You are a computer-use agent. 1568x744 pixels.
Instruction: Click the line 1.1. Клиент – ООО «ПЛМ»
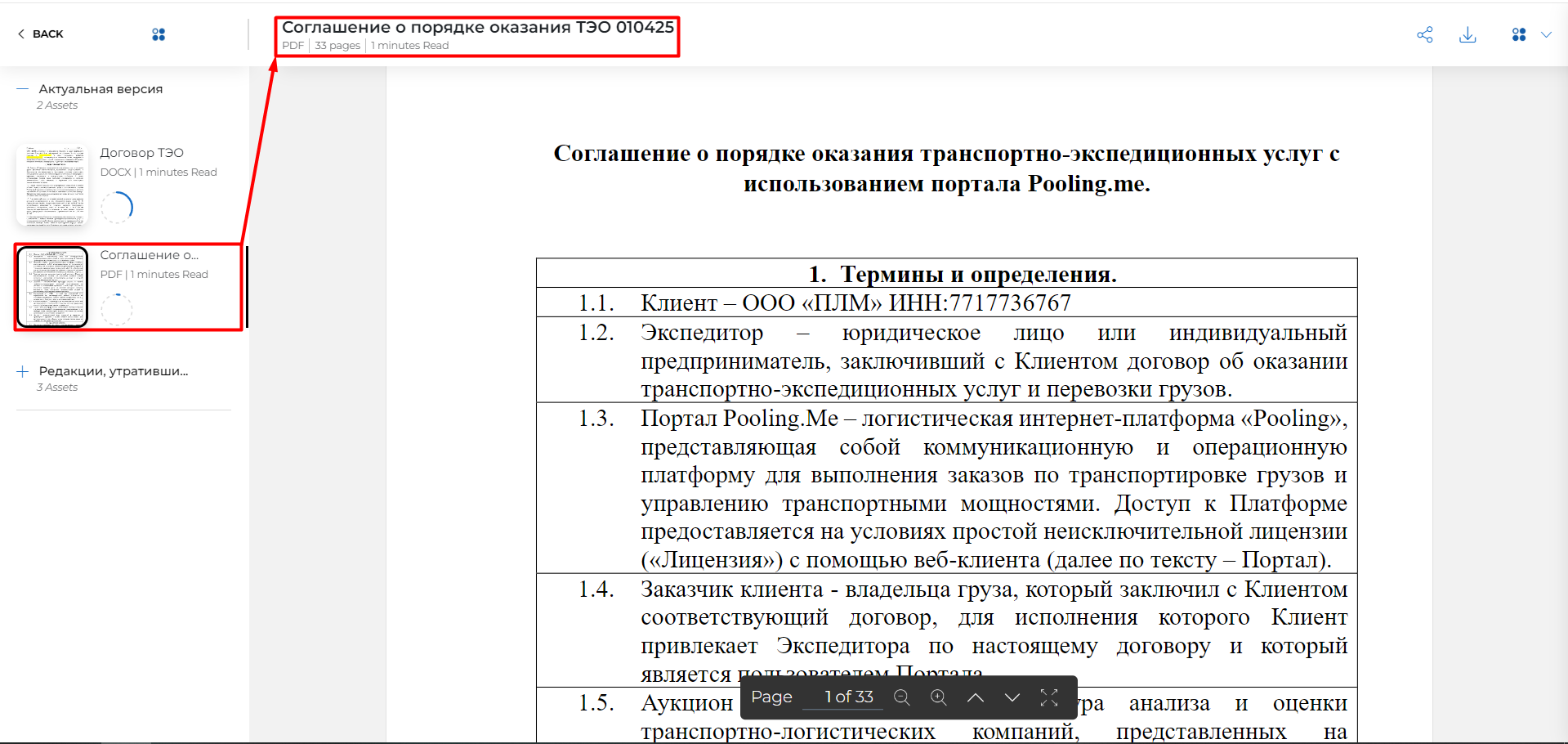(824, 303)
